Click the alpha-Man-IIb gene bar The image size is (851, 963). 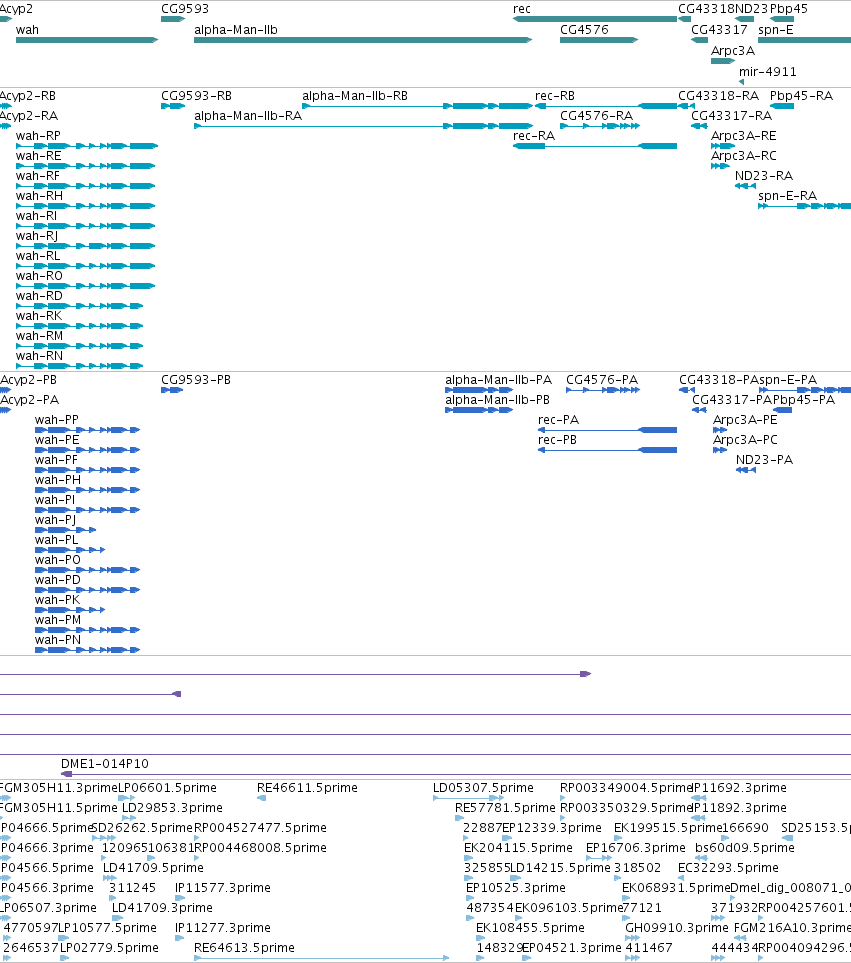tap(363, 40)
